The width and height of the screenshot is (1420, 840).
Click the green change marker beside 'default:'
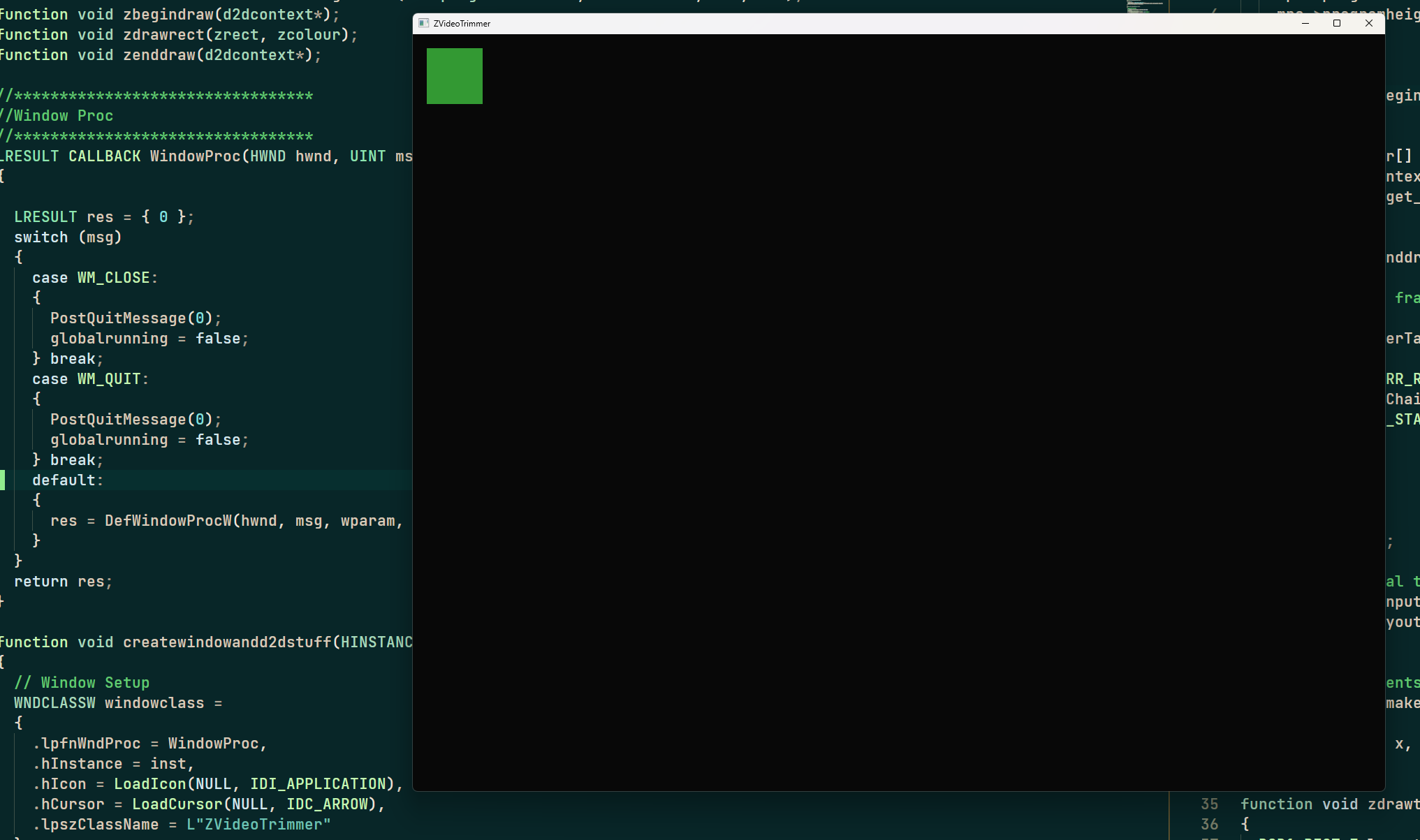click(x=3, y=480)
